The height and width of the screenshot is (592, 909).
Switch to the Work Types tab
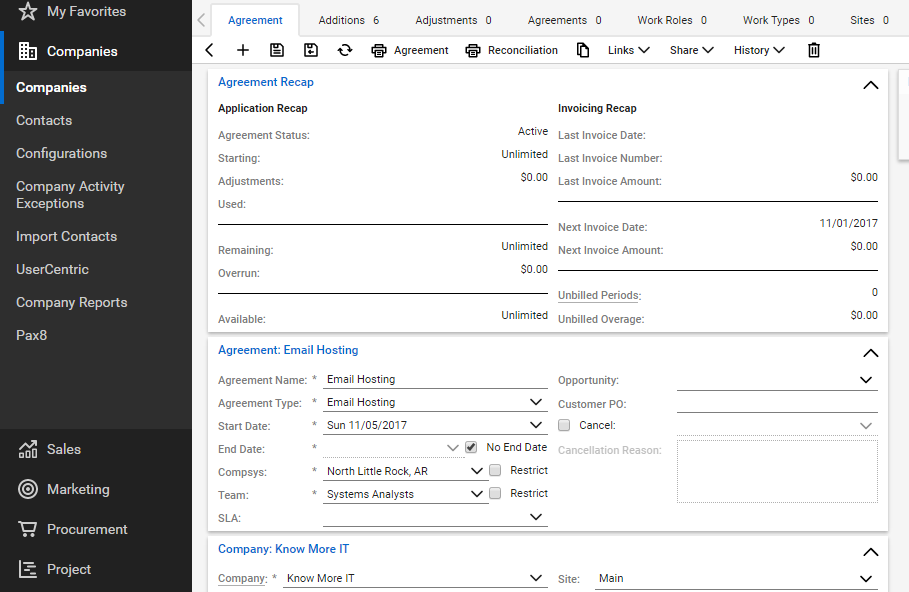point(779,20)
